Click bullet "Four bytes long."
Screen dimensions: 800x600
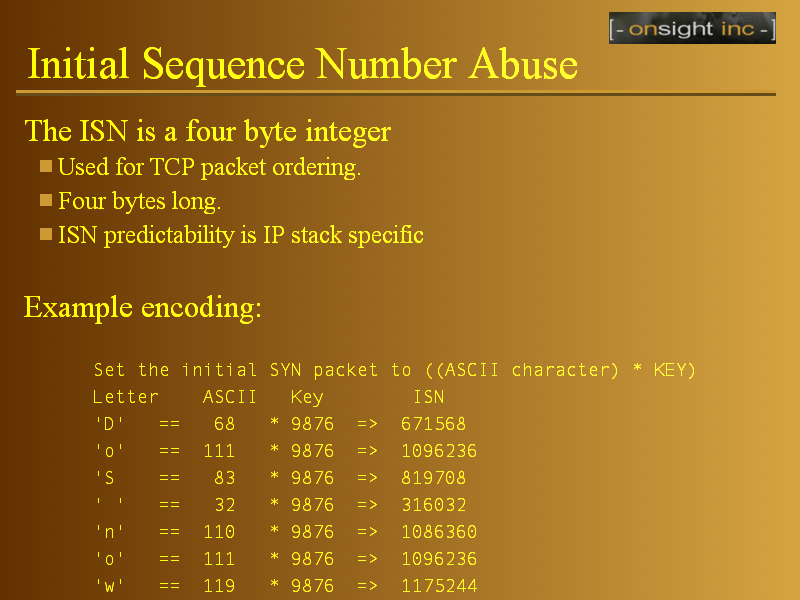coord(139,201)
